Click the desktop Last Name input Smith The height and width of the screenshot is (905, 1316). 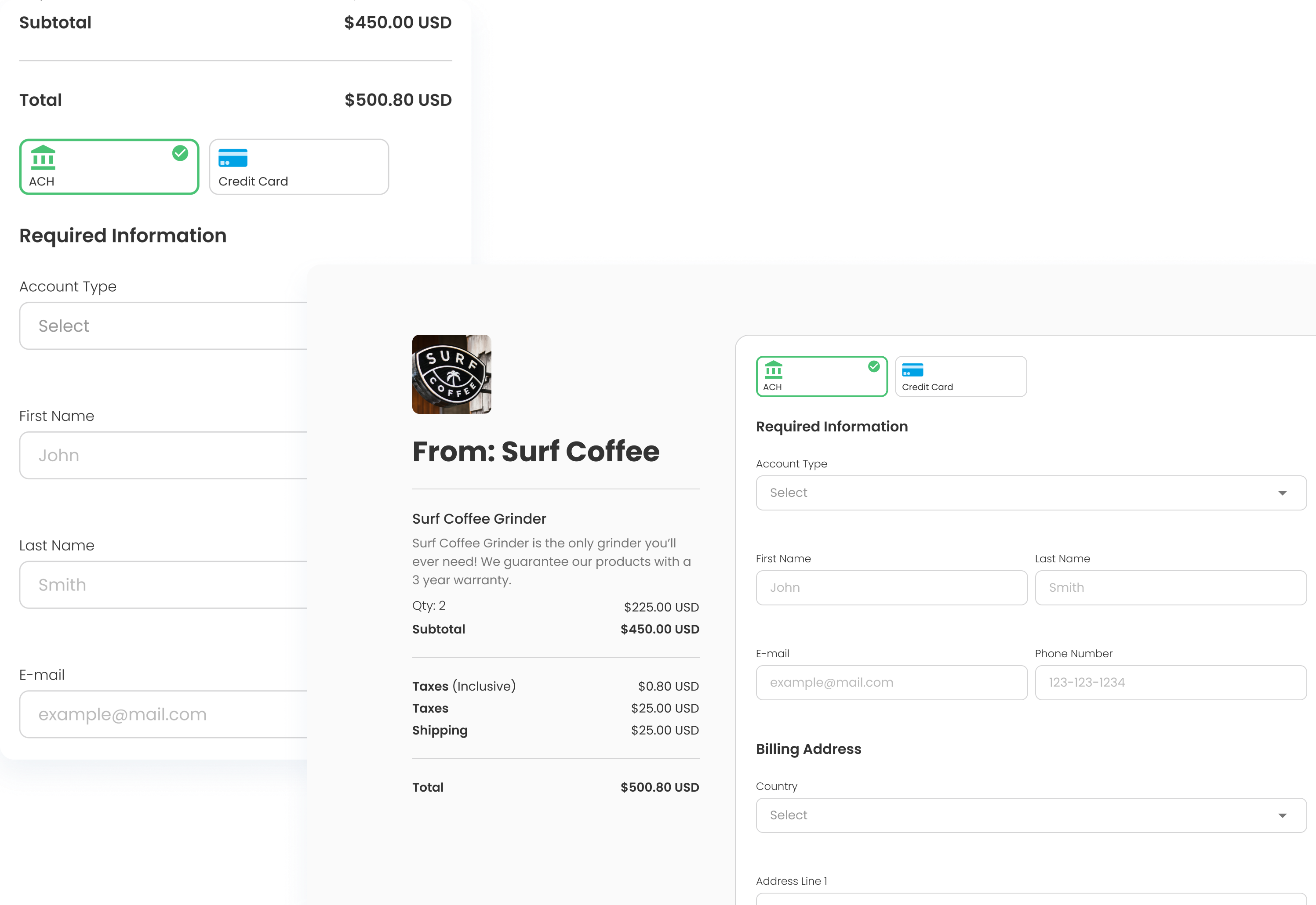pos(1171,587)
